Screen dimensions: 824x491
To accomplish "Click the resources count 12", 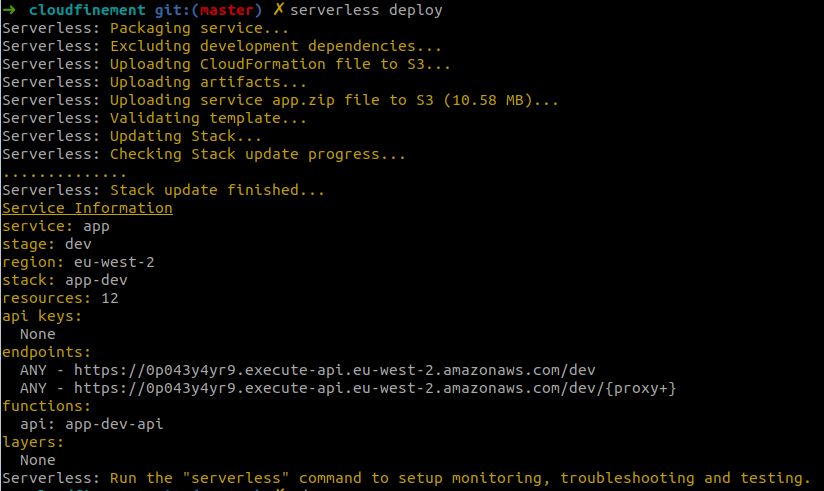I will click(110, 298).
